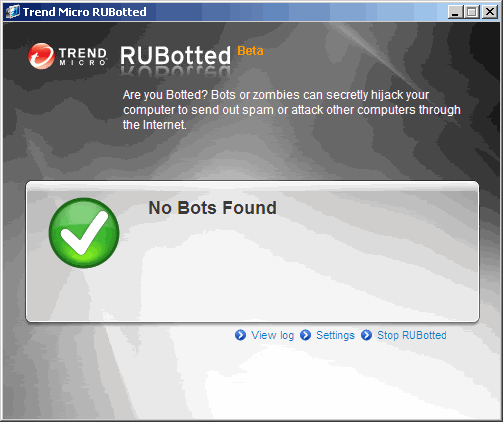Open the Settings link
The height and width of the screenshot is (422, 503).
pos(335,335)
